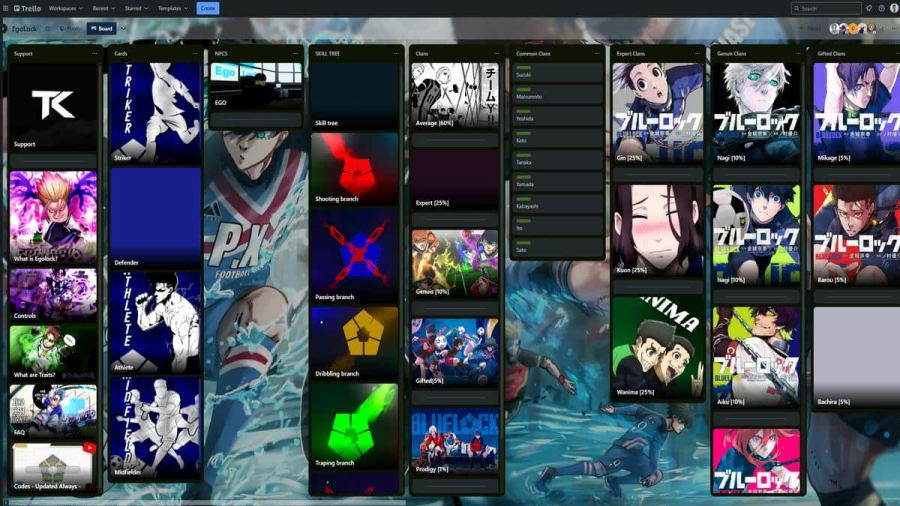Open the EGO card in NPCS
The height and width of the screenshot is (506, 900).
(x=256, y=86)
